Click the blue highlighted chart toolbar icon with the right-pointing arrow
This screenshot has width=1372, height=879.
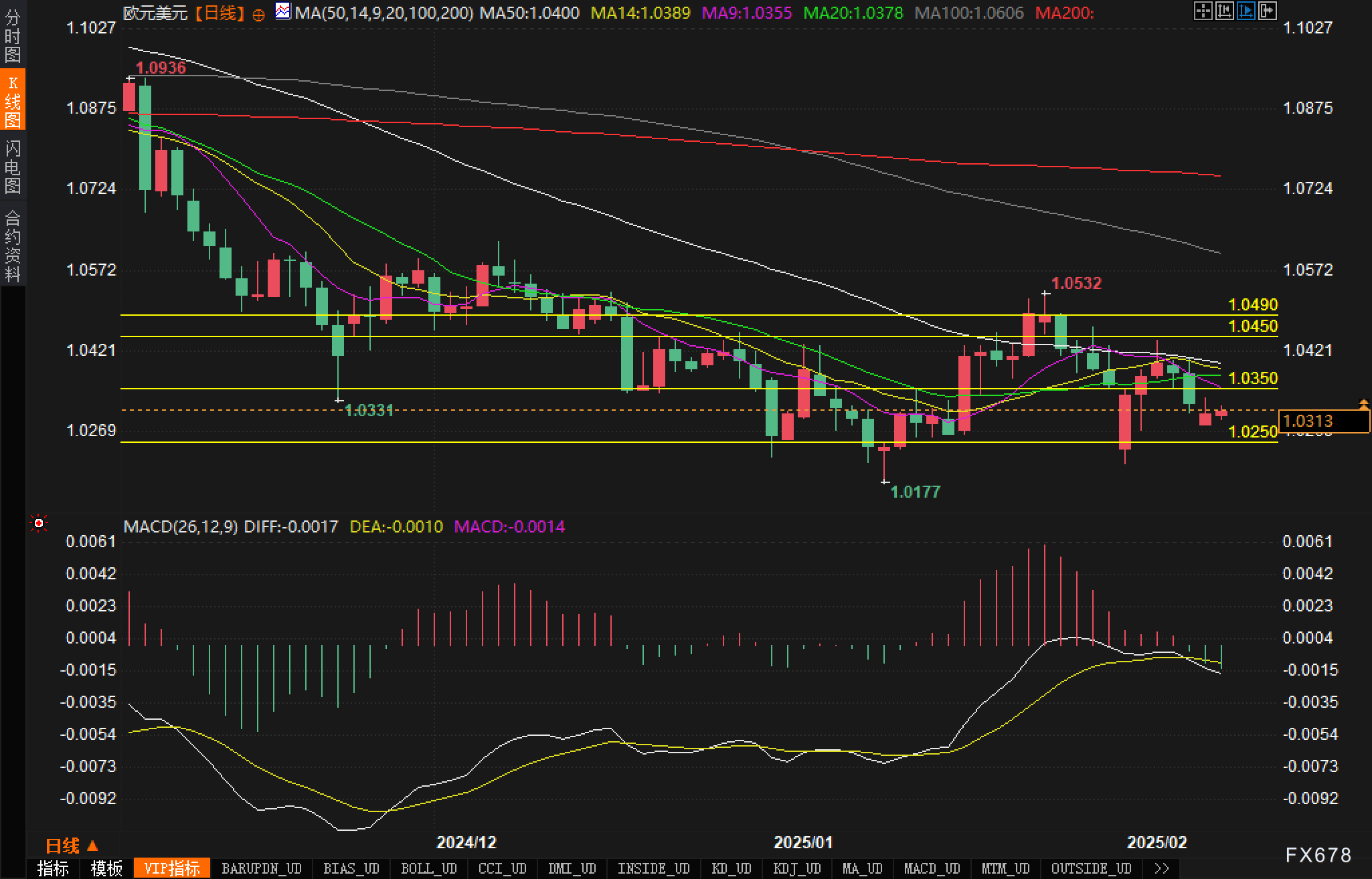(1246, 11)
